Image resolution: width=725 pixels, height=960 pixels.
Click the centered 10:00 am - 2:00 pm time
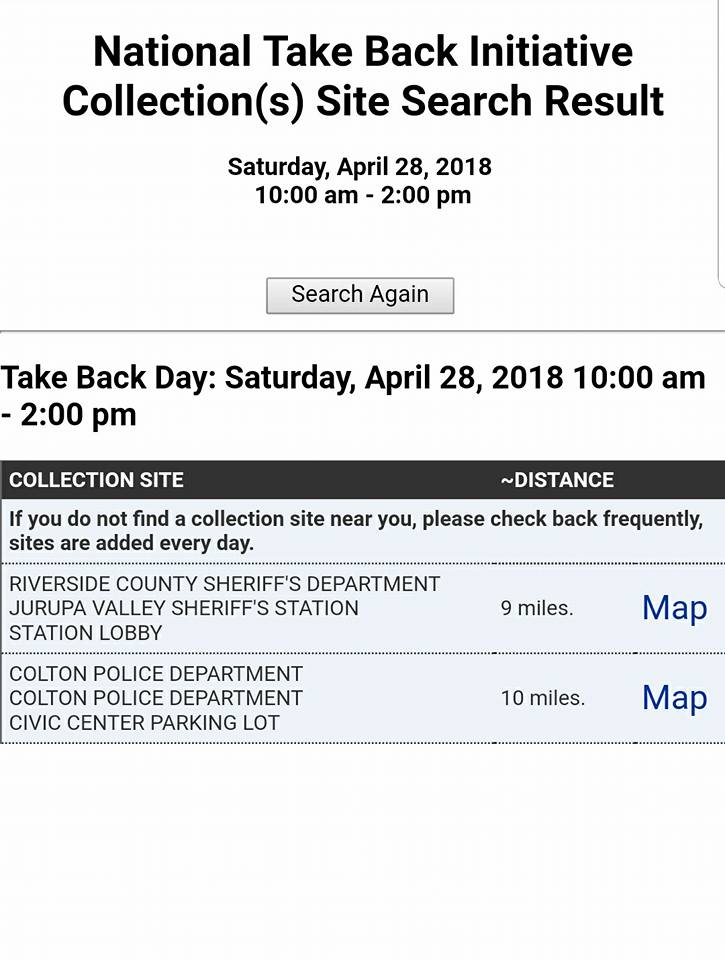tap(362, 195)
